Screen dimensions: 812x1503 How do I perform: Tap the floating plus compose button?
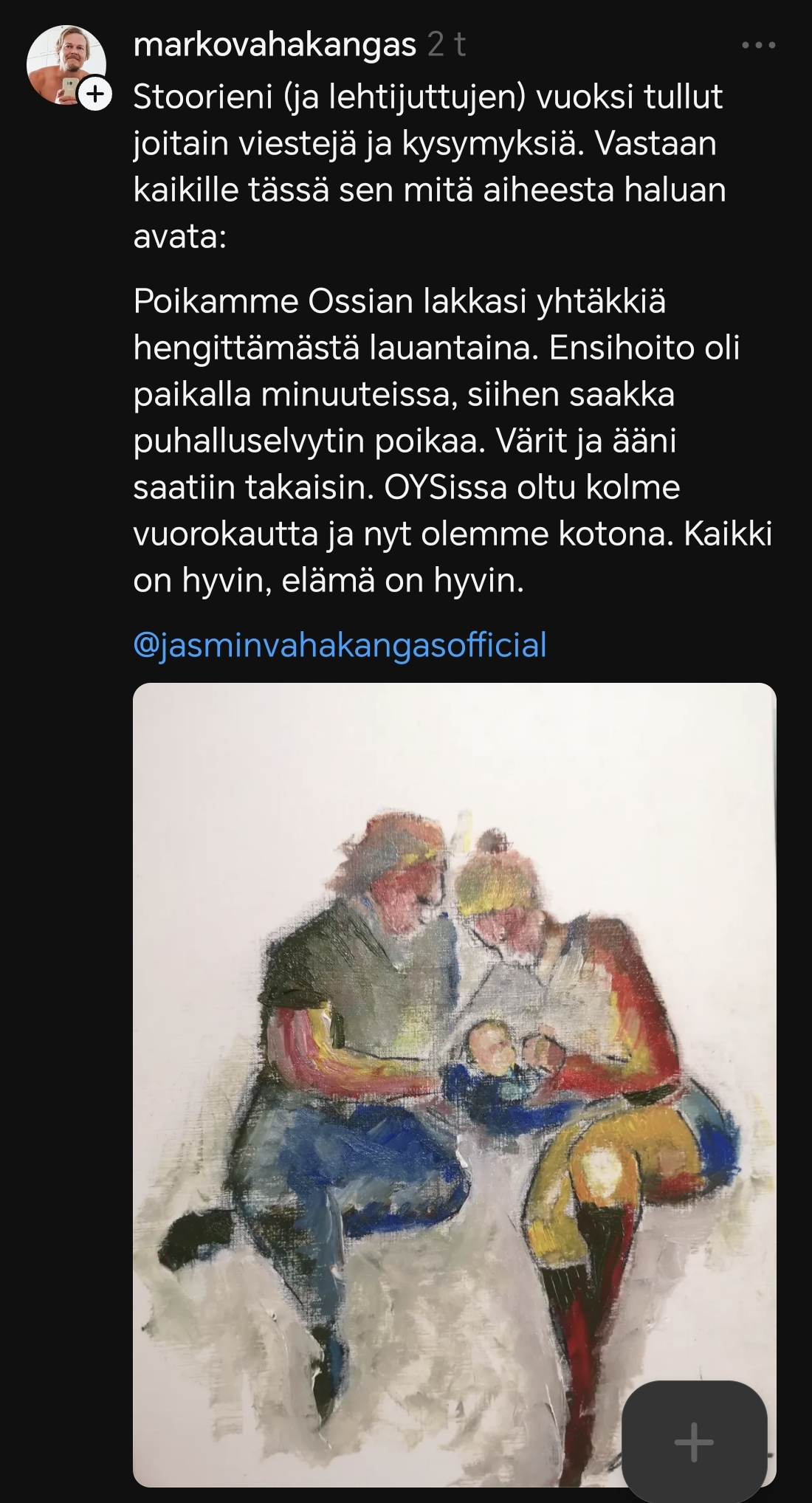pos(695,1440)
